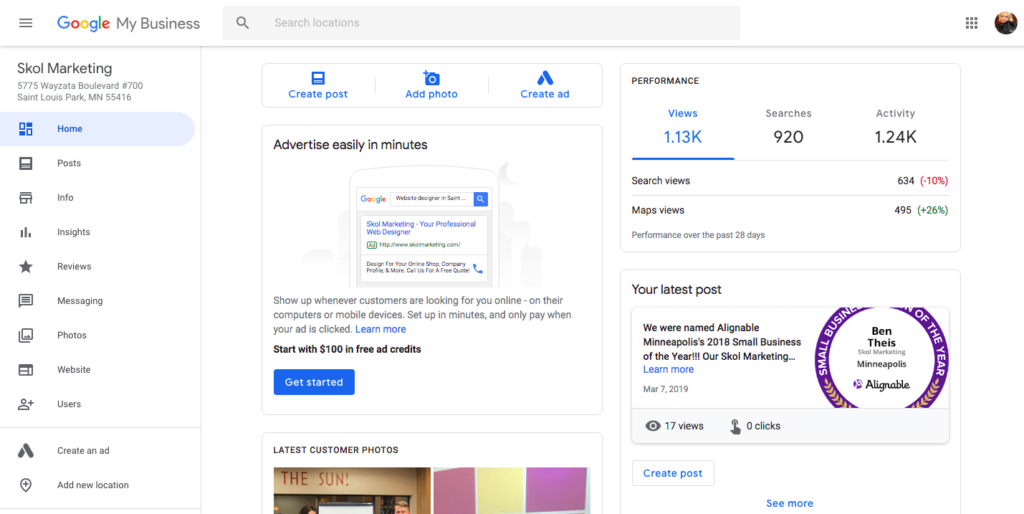Click Learn more in the latest post
This screenshot has width=1024, height=514.
click(x=668, y=369)
